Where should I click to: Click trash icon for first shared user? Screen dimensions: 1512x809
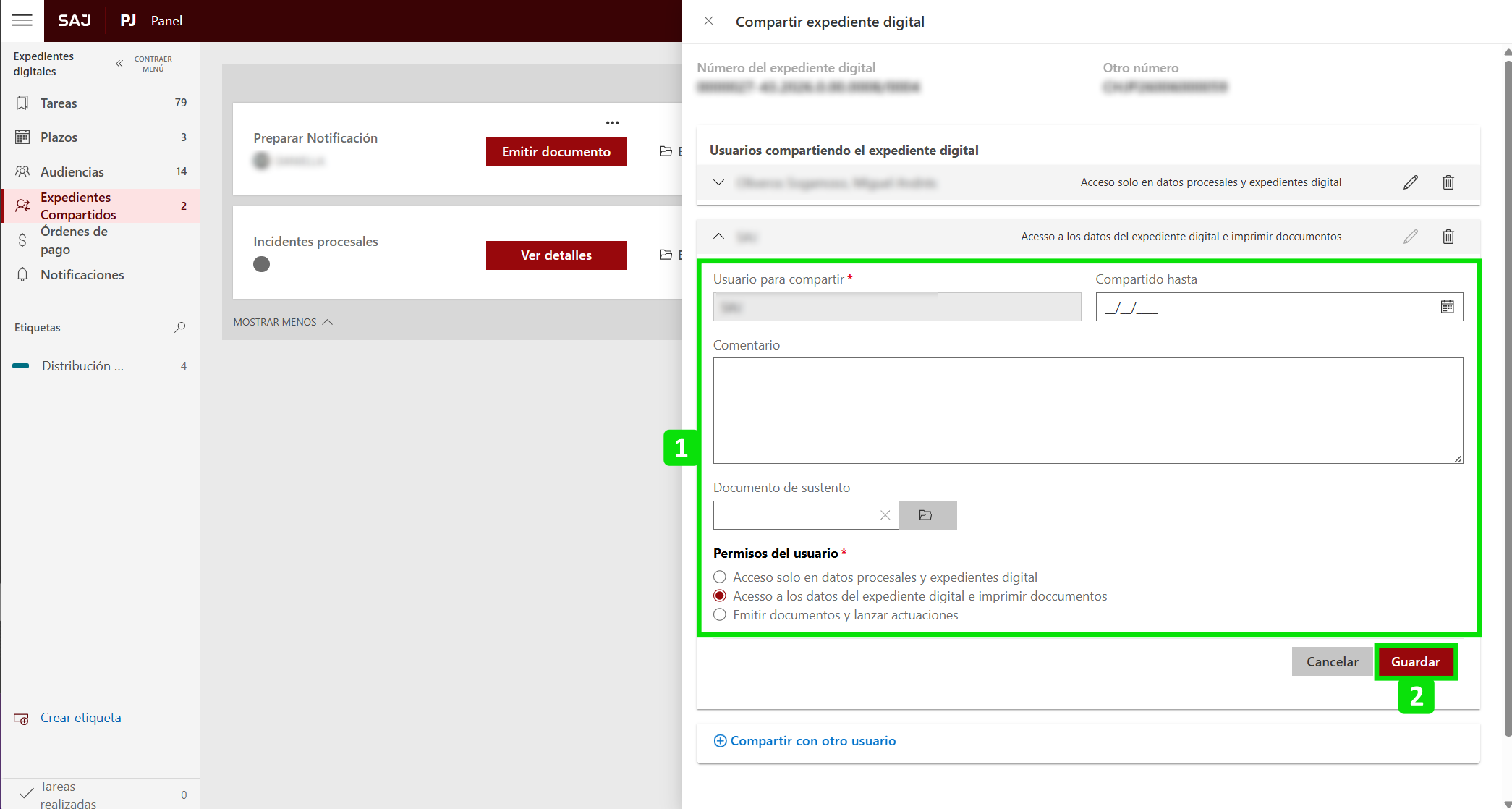tap(1448, 182)
